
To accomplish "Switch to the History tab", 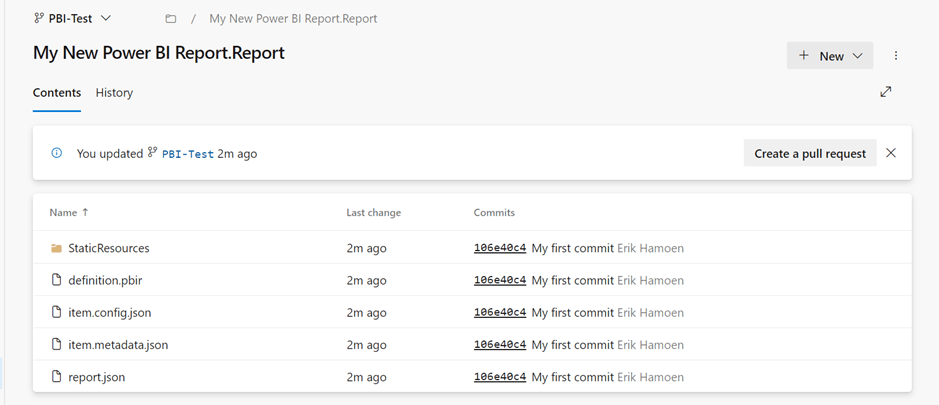I will point(114,93).
